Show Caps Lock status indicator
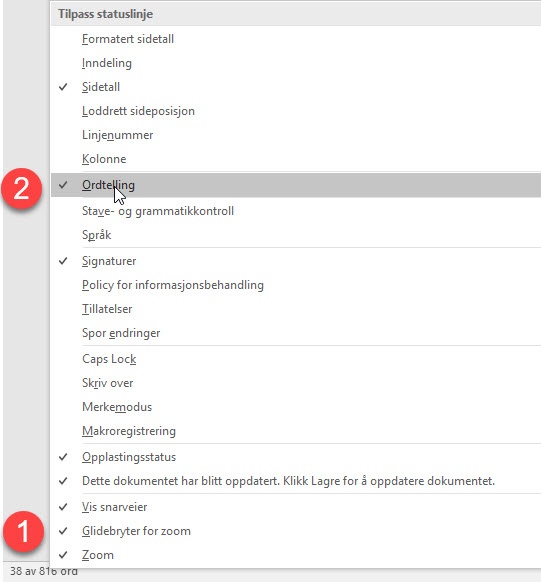Screen dimensions: 541x582 [296, 359]
